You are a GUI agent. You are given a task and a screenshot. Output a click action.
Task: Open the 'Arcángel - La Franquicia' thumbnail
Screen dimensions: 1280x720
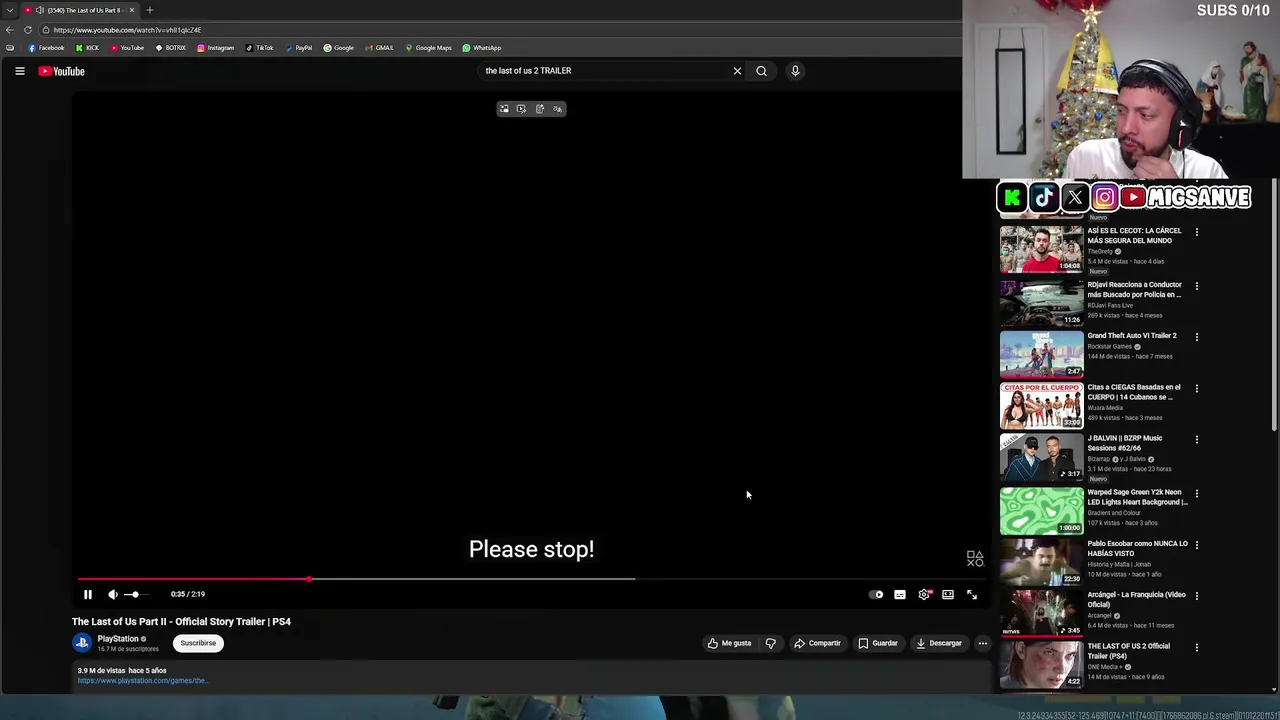(x=1041, y=613)
